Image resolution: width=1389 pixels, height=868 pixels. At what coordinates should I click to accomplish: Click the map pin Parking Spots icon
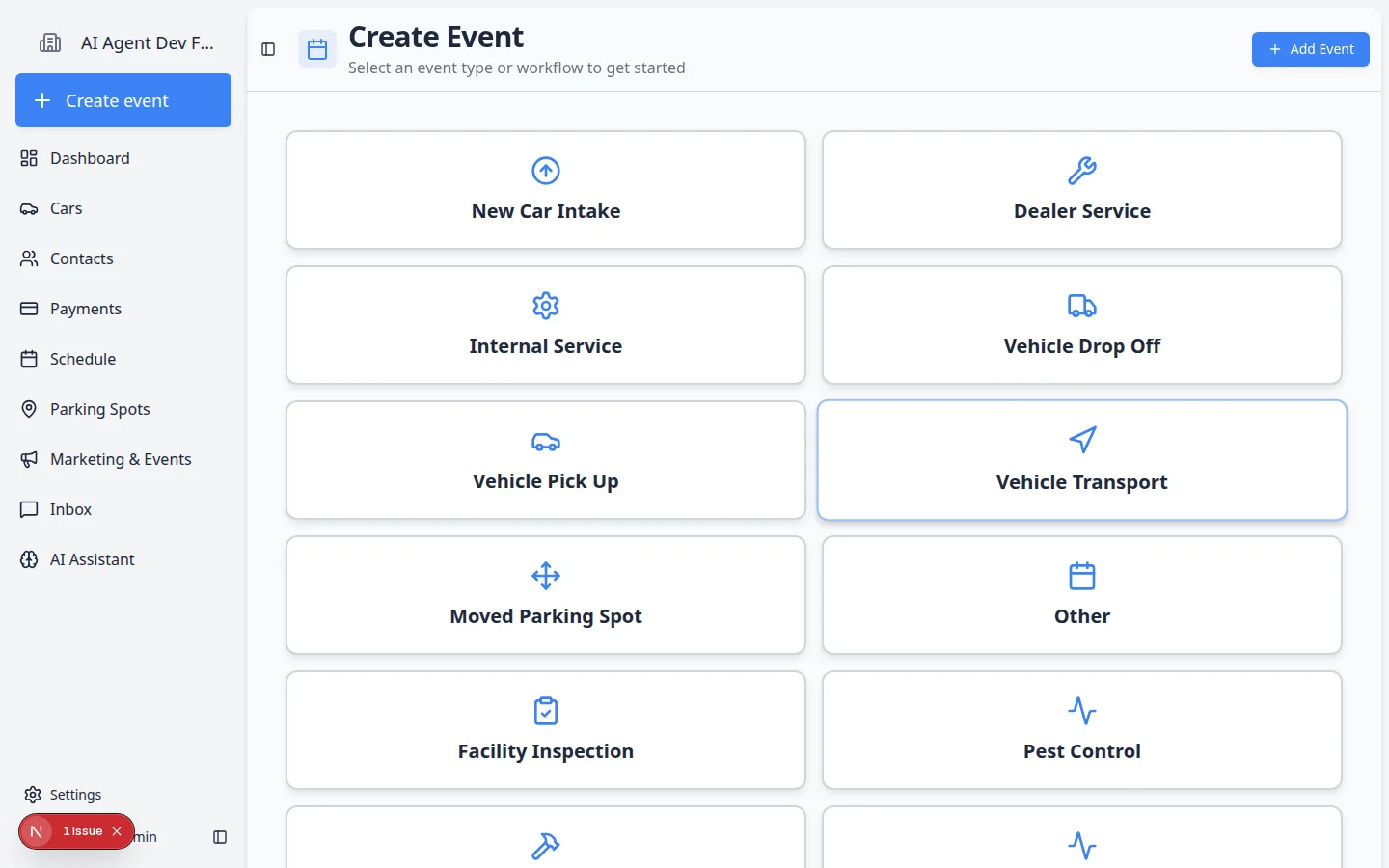pyautogui.click(x=29, y=409)
